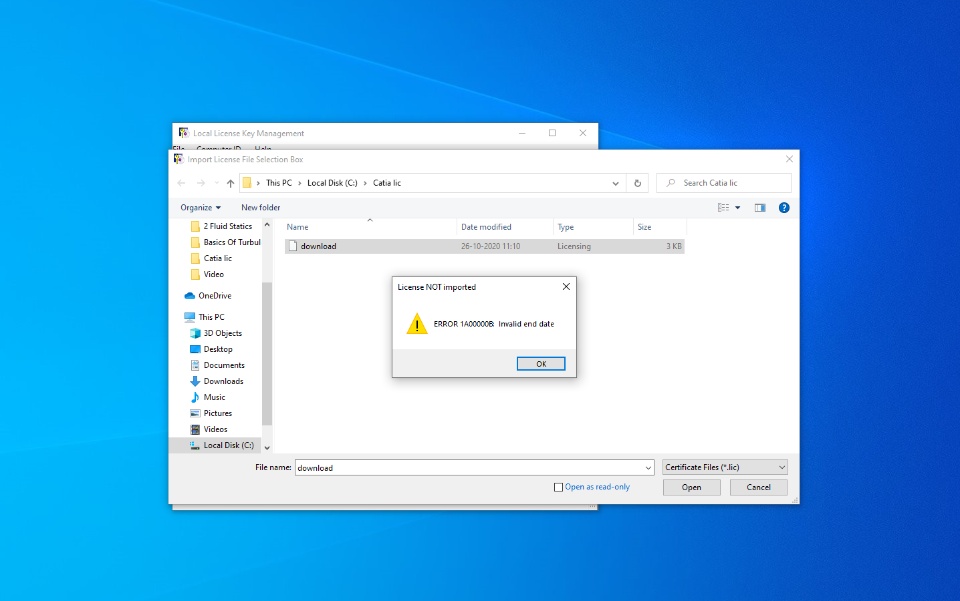Sort by the Size column header

(659, 227)
